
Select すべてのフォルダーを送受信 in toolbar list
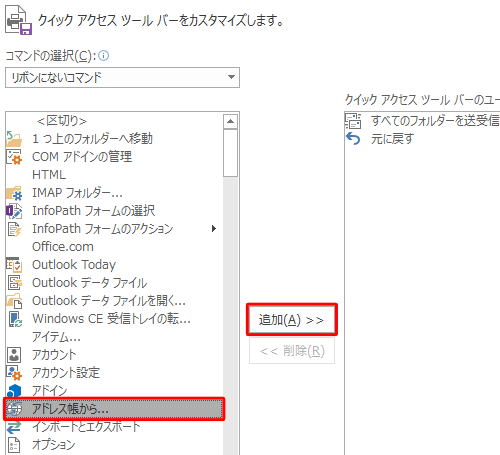coord(422,121)
